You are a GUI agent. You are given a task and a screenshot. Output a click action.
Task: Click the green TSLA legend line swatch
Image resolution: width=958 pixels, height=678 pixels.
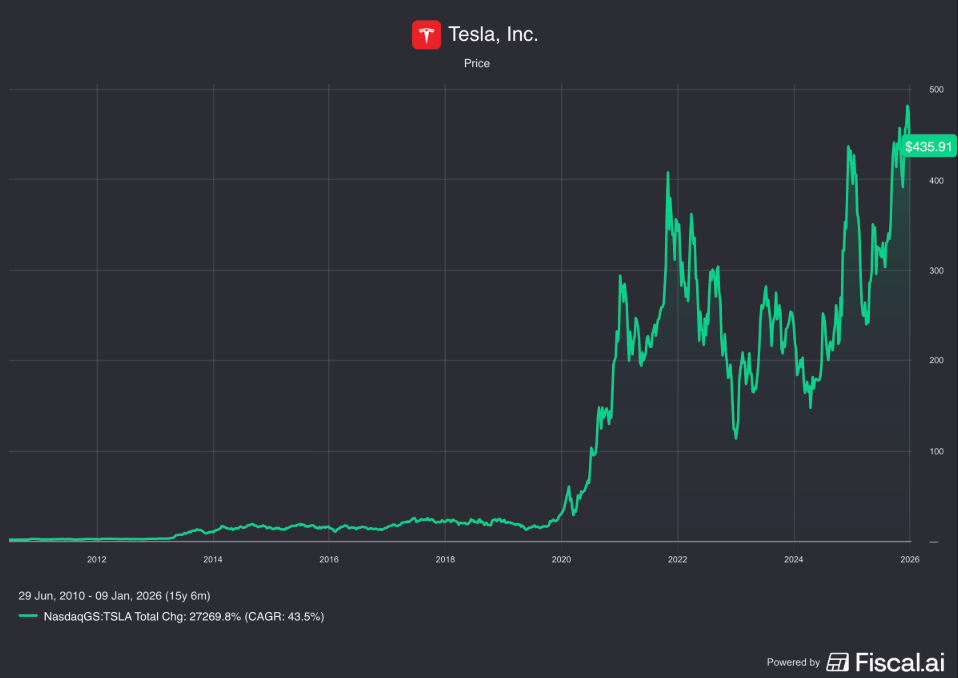[x=28, y=616]
